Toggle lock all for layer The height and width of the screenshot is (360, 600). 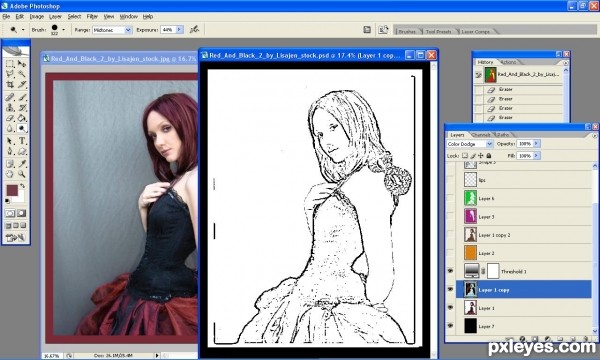(x=489, y=156)
